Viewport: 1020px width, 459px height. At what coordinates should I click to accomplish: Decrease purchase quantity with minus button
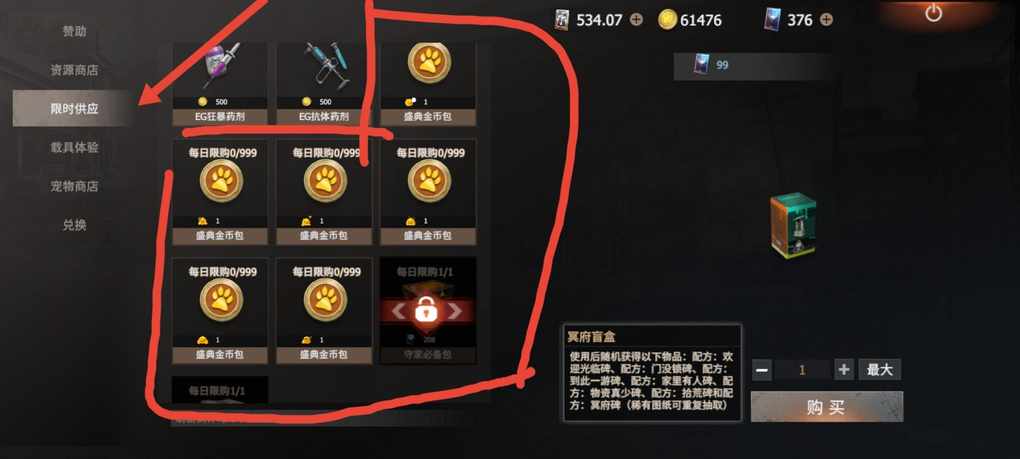tap(762, 370)
